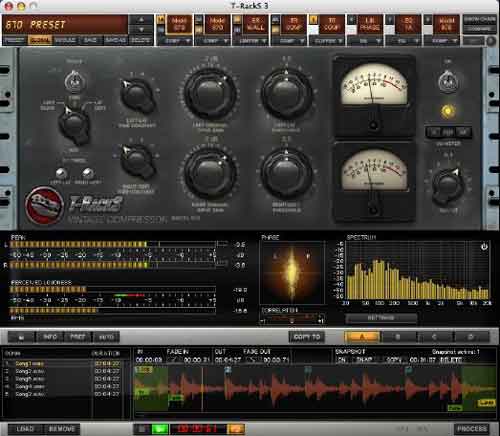The width and height of the screenshot is (500, 436).
Task: Click the REMOVE button
Action: (62, 429)
